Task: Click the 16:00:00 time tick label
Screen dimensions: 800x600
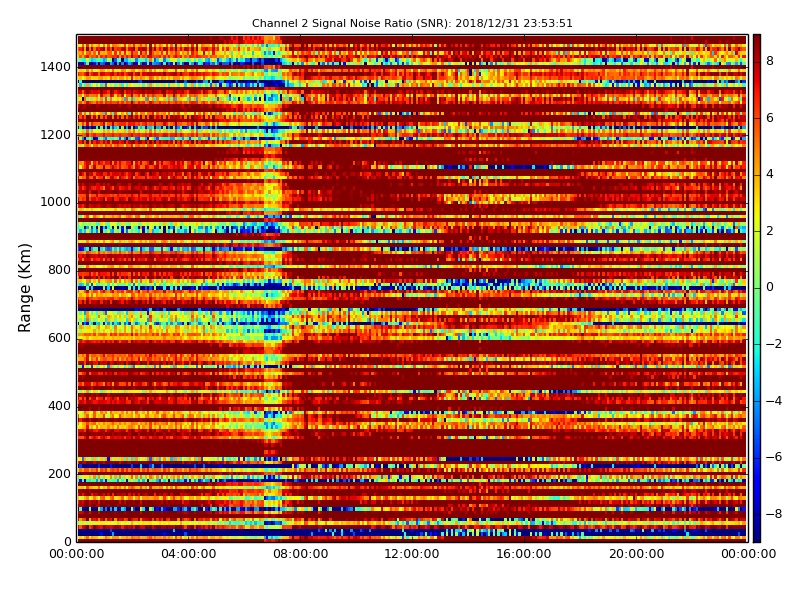Action: (524, 554)
